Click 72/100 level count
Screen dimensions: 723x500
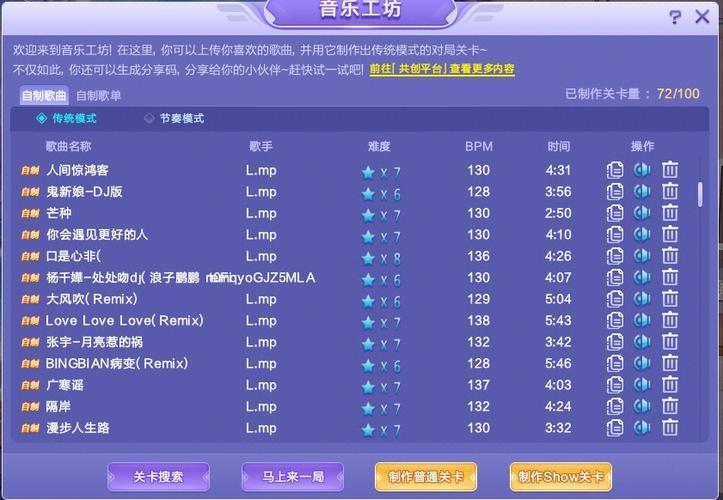(678, 94)
